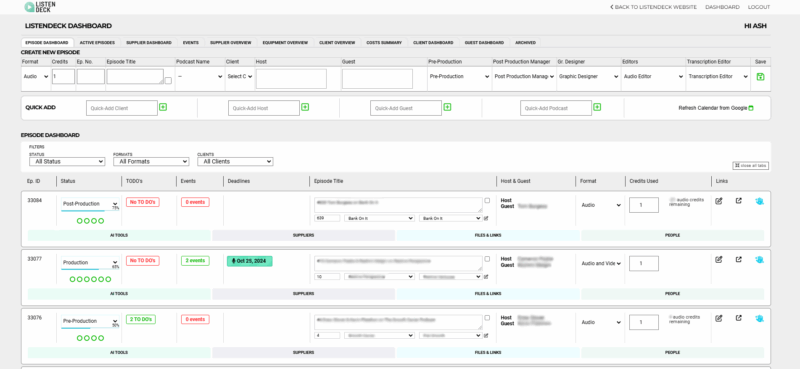Click the 75% progress bar of episode 33084
The height and width of the screenshot is (369, 800).
click(x=90, y=211)
